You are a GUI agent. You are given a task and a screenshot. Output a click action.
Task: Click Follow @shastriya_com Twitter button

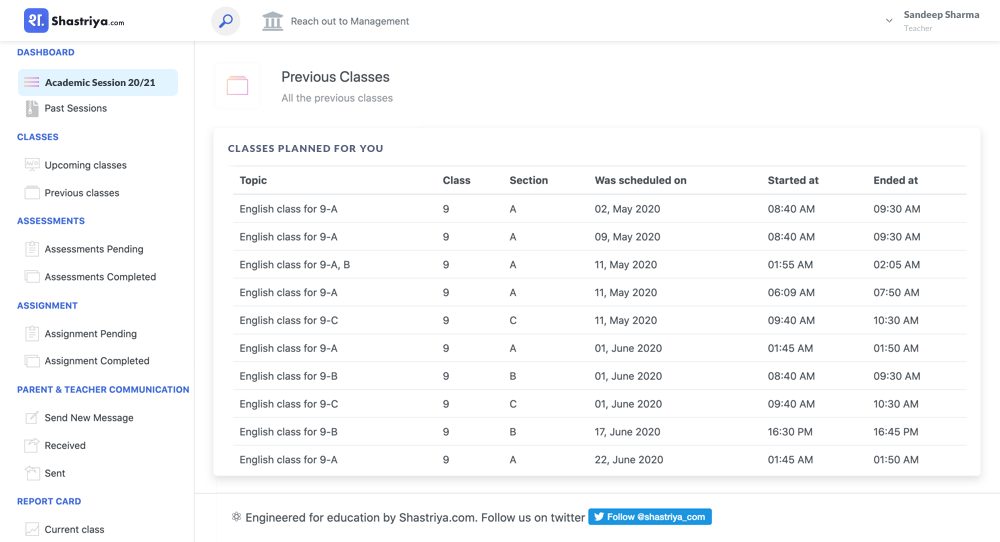coord(650,517)
